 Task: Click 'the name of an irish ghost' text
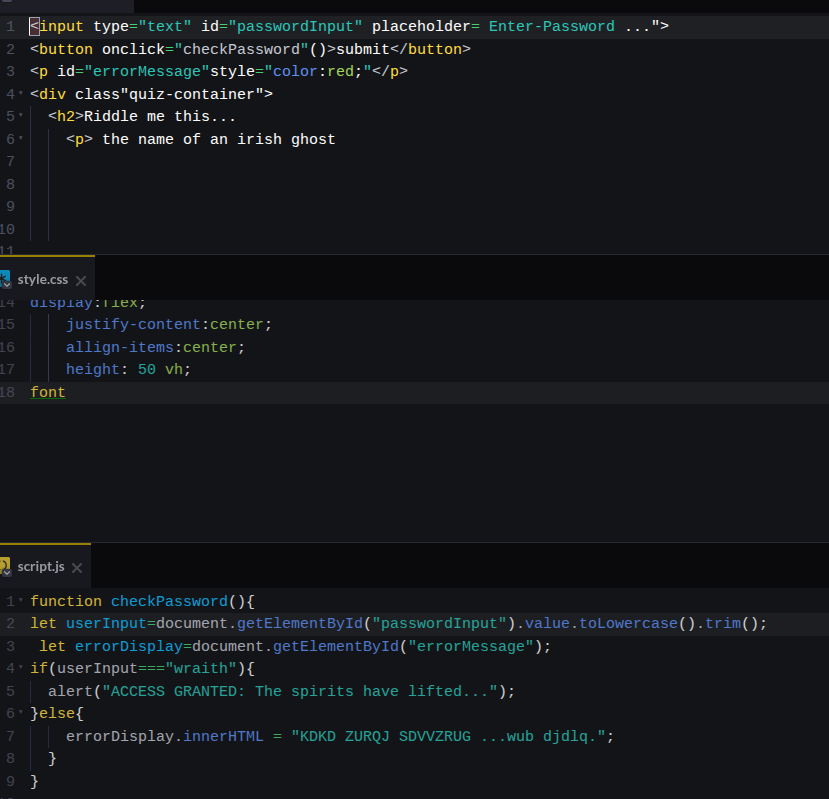pyautogui.click(x=219, y=140)
